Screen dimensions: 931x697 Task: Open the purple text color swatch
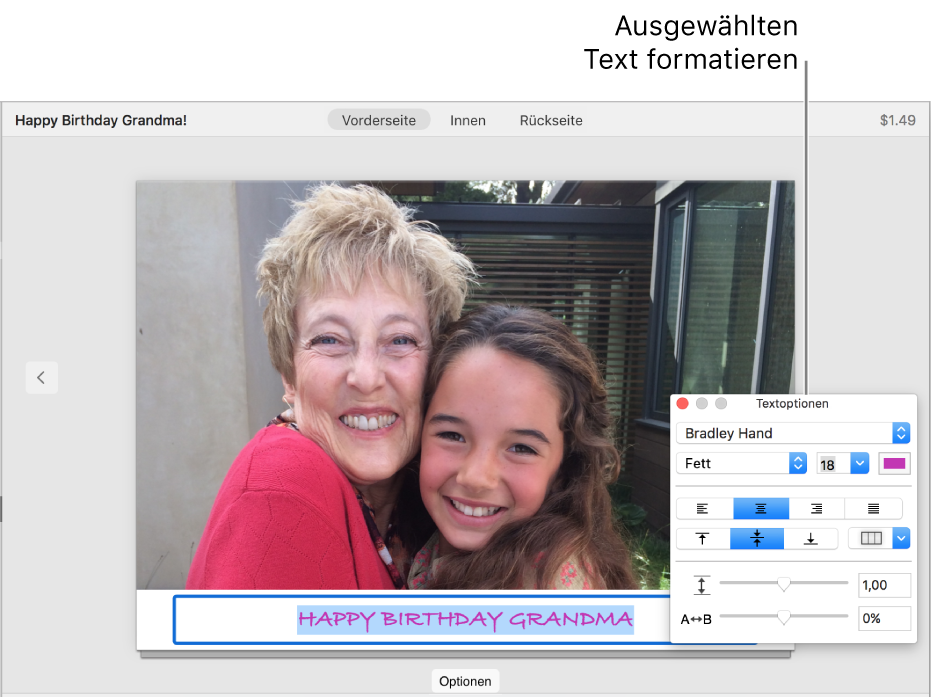click(894, 463)
